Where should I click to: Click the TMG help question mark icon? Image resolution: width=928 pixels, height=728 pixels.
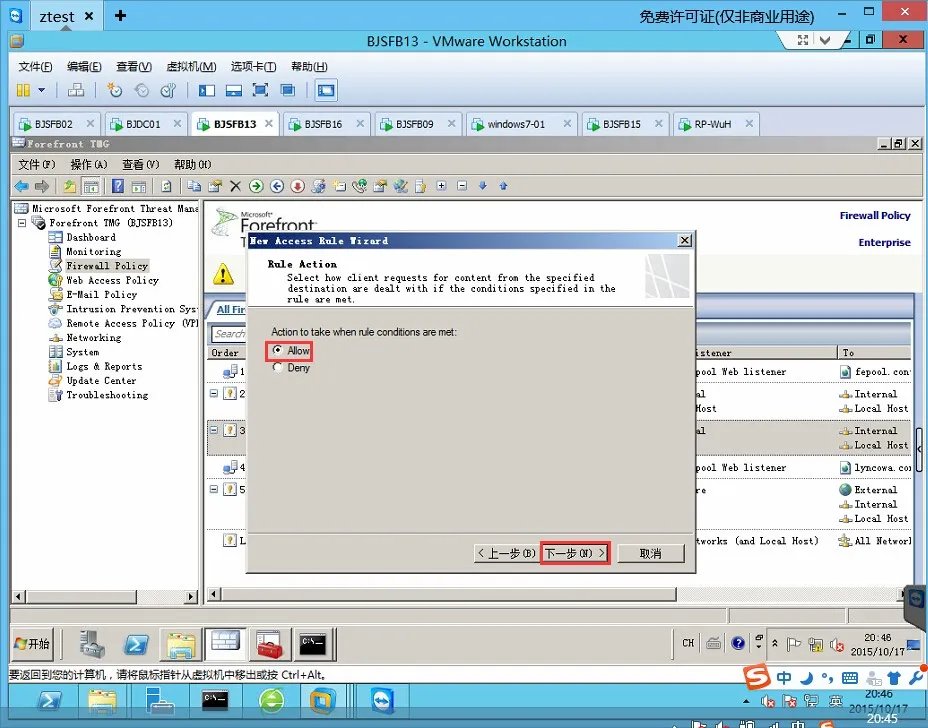coord(118,186)
